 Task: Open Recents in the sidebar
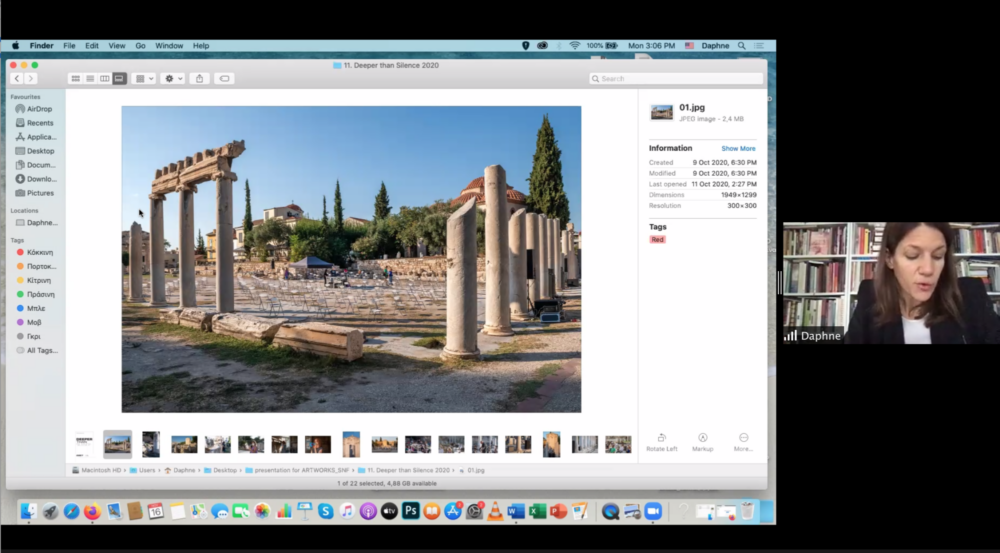35,123
